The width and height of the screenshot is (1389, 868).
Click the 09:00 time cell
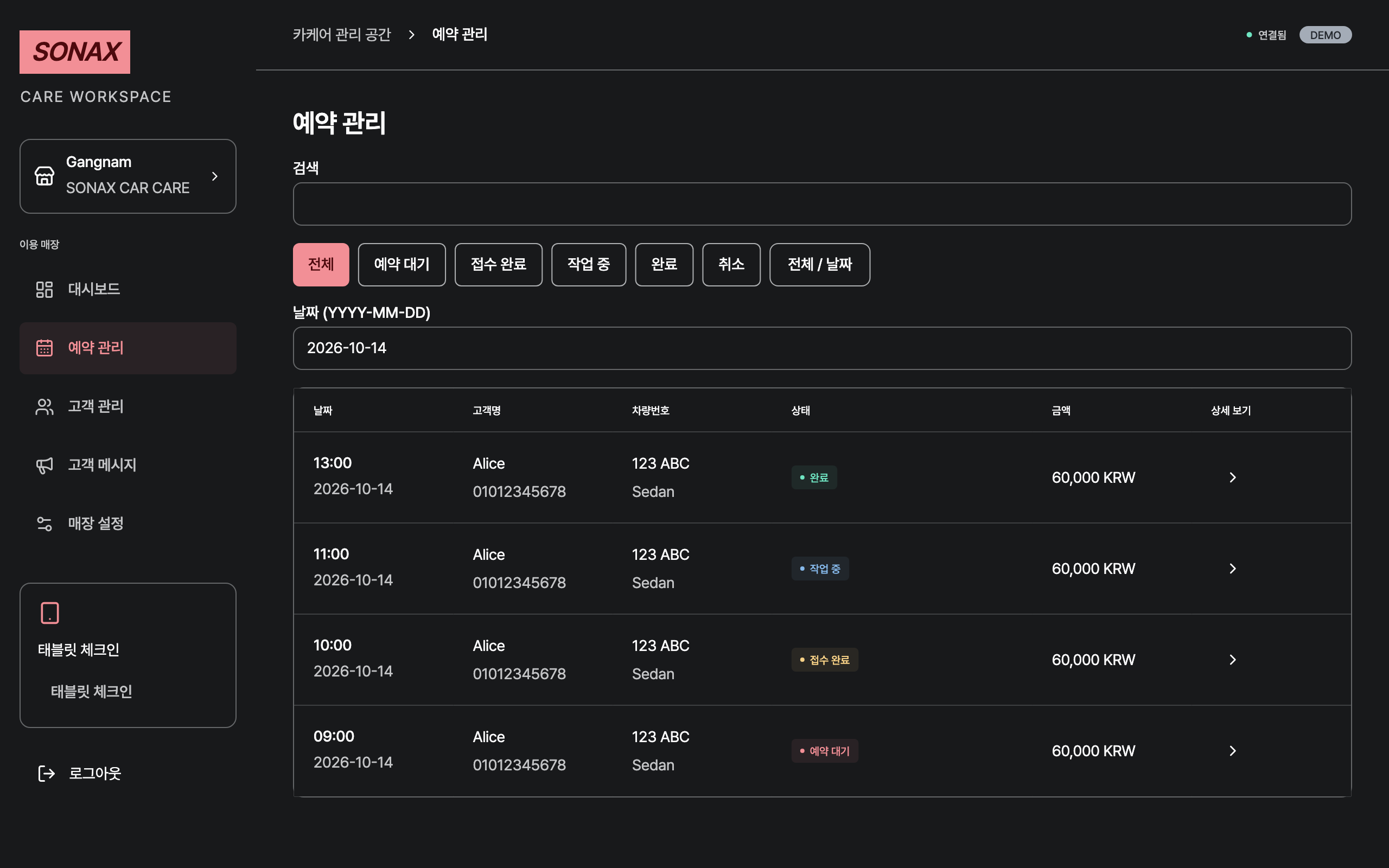(x=334, y=737)
